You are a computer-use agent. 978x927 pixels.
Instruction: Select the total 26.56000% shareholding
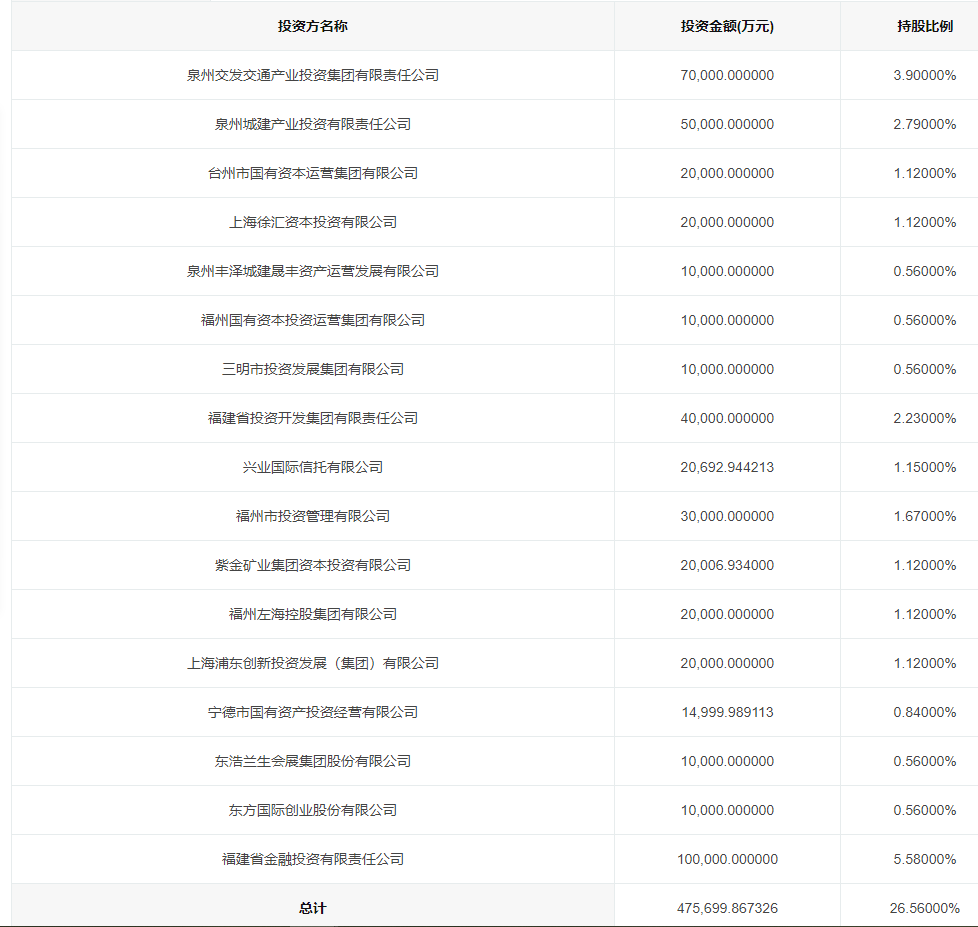(925, 908)
